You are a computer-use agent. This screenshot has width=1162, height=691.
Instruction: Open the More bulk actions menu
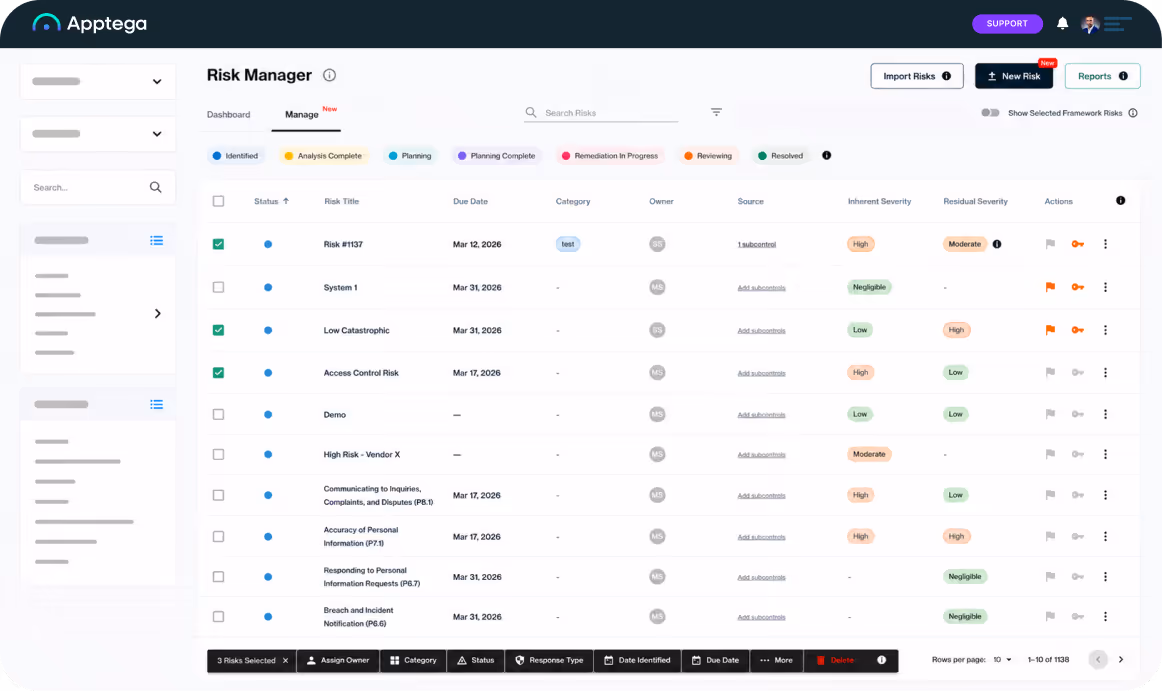(777, 660)
